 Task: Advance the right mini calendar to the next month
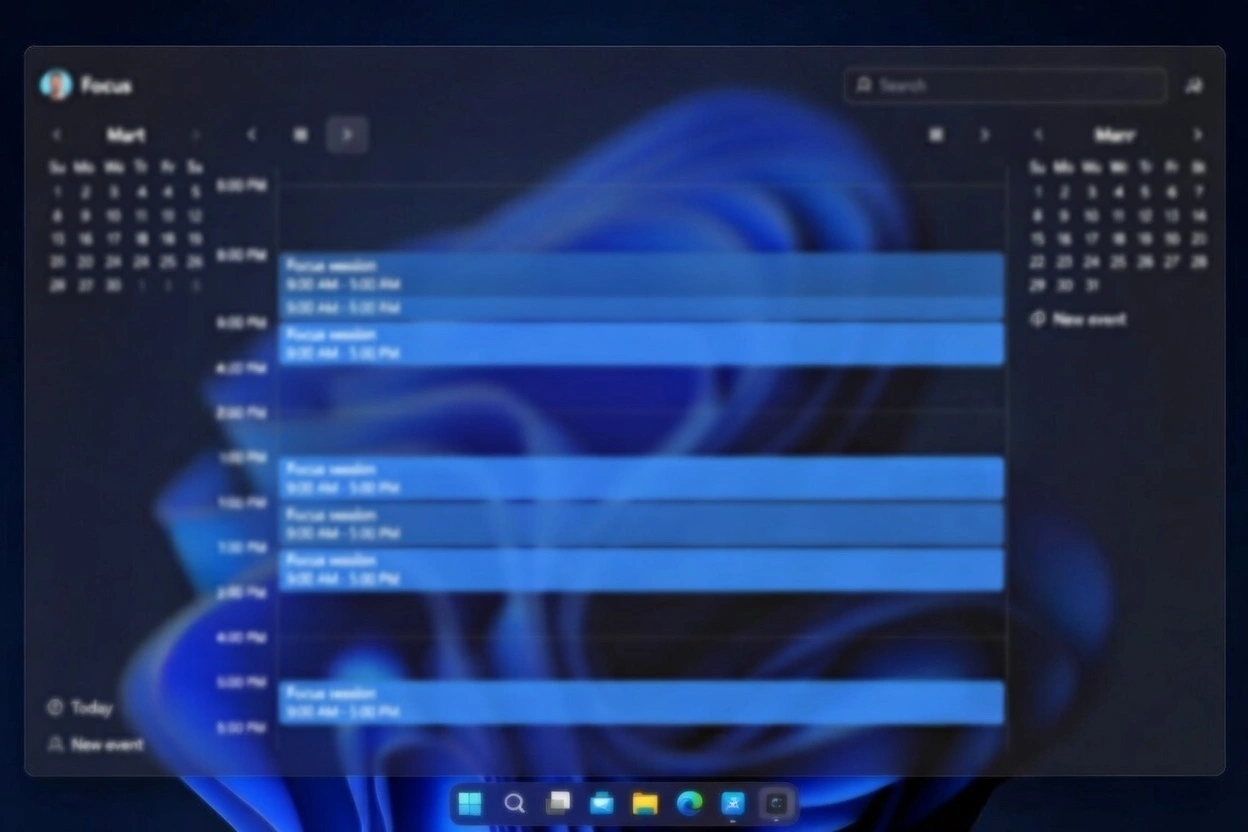(x=1198, y=133)
